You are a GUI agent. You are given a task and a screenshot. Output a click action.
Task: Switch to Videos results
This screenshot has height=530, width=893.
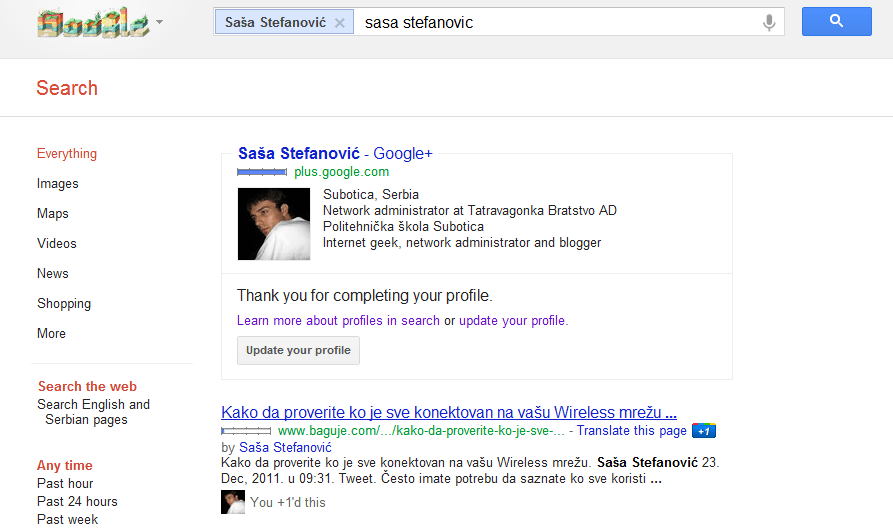56,244
